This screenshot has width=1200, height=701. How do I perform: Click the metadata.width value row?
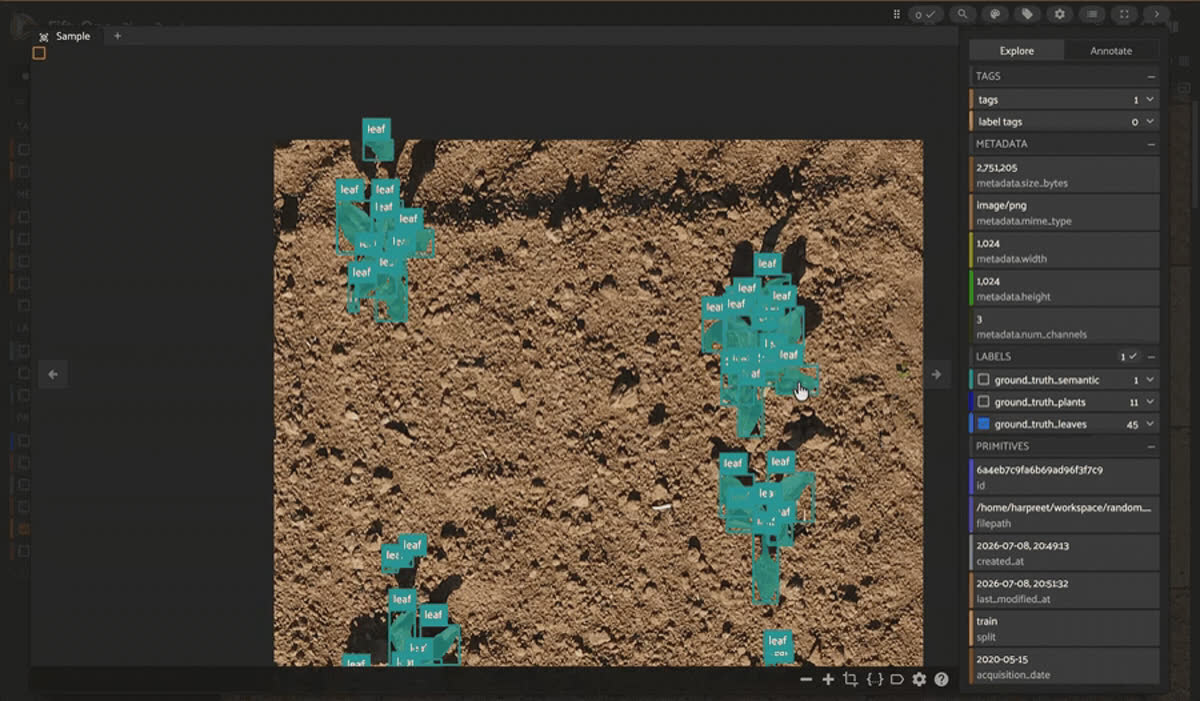[1065, 250]
